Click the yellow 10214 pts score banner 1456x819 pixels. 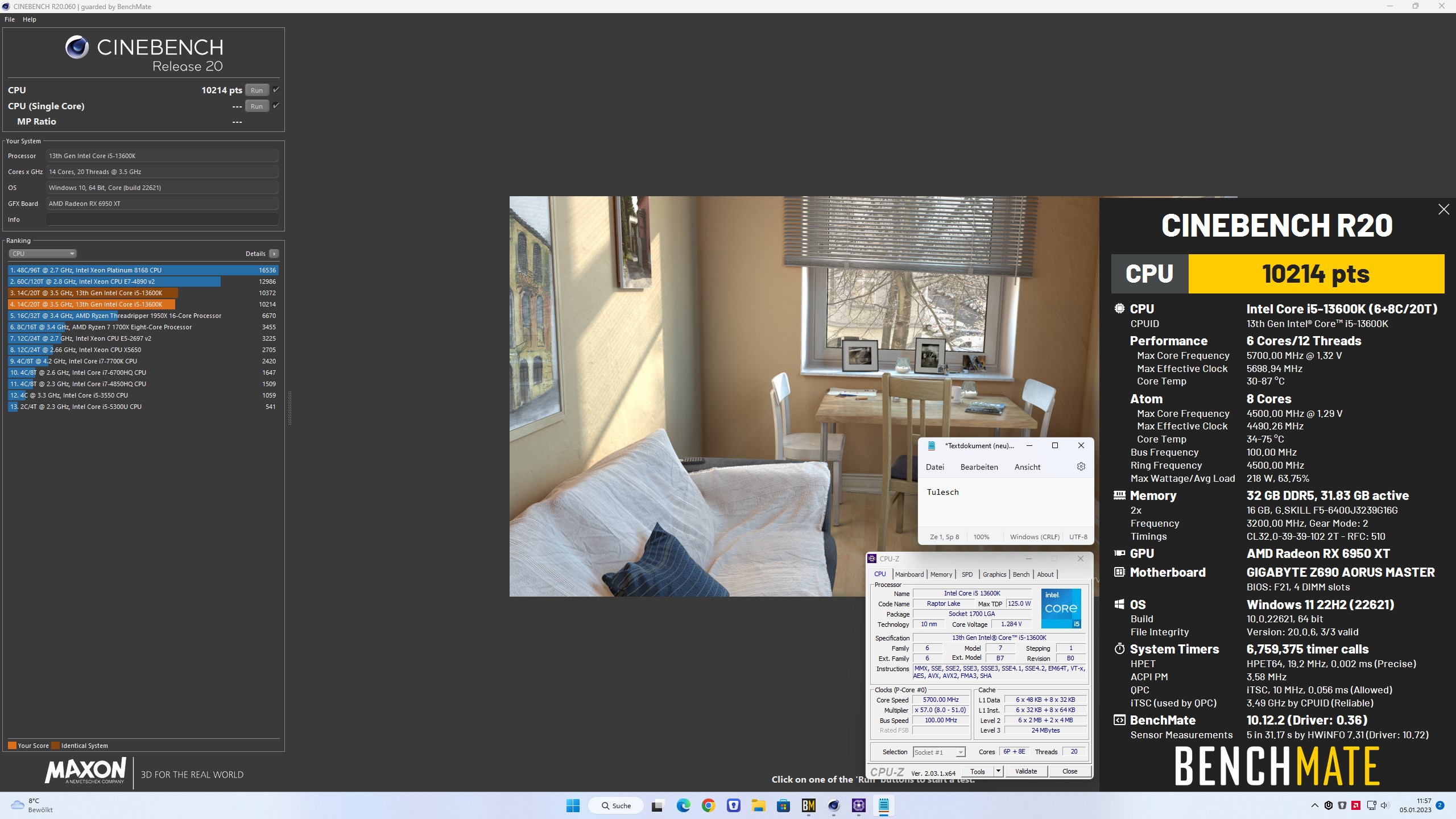pyautogui.click(x=1316, y=274)
